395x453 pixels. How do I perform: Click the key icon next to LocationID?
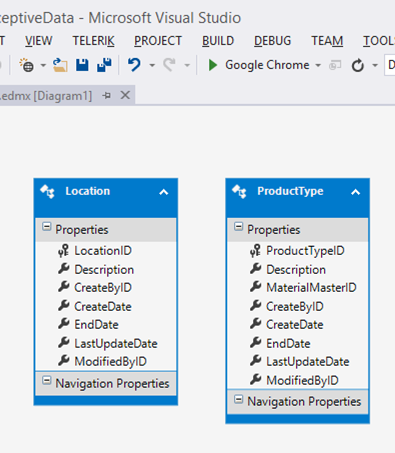coord(63,251)
